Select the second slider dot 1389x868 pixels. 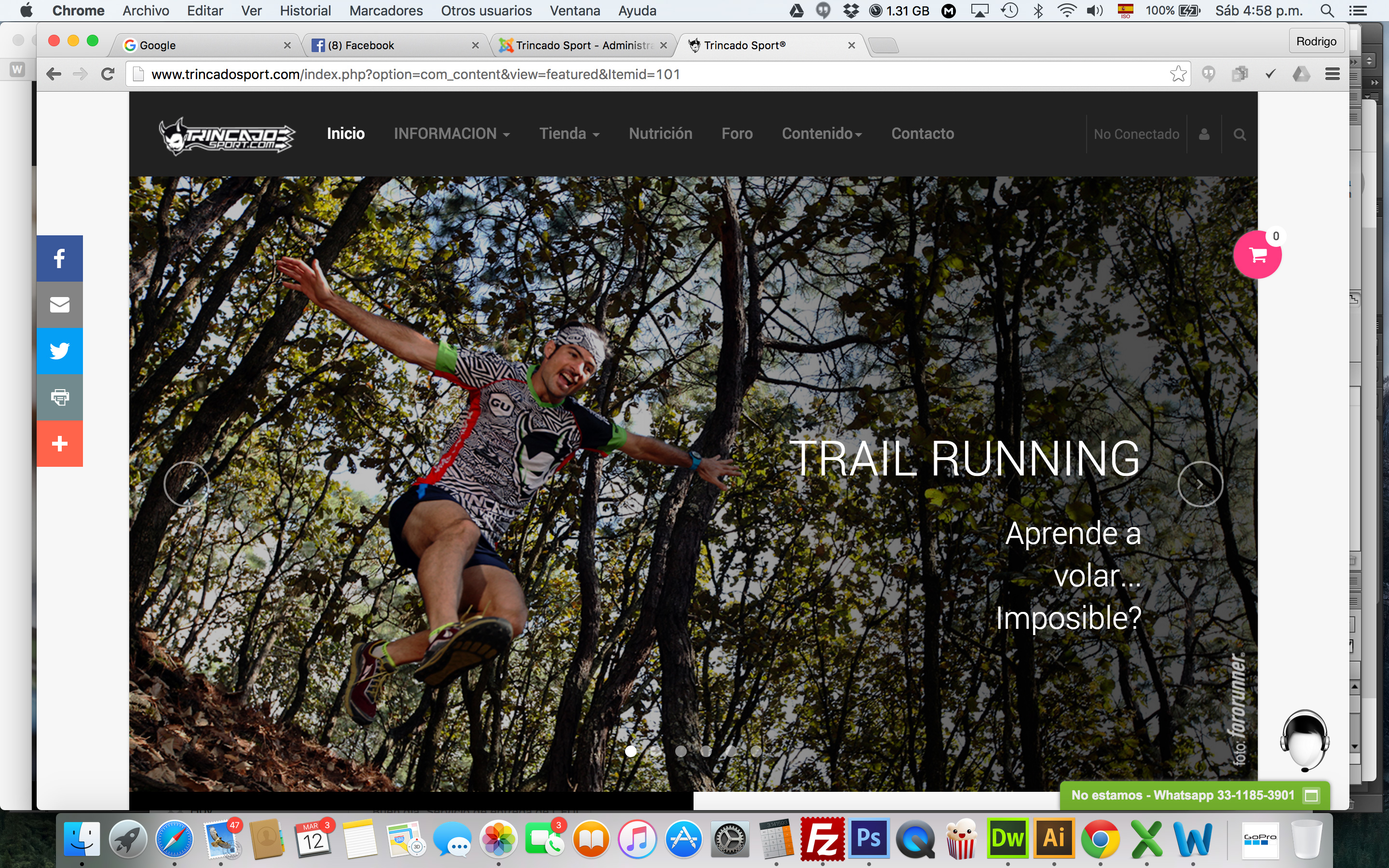655,751
